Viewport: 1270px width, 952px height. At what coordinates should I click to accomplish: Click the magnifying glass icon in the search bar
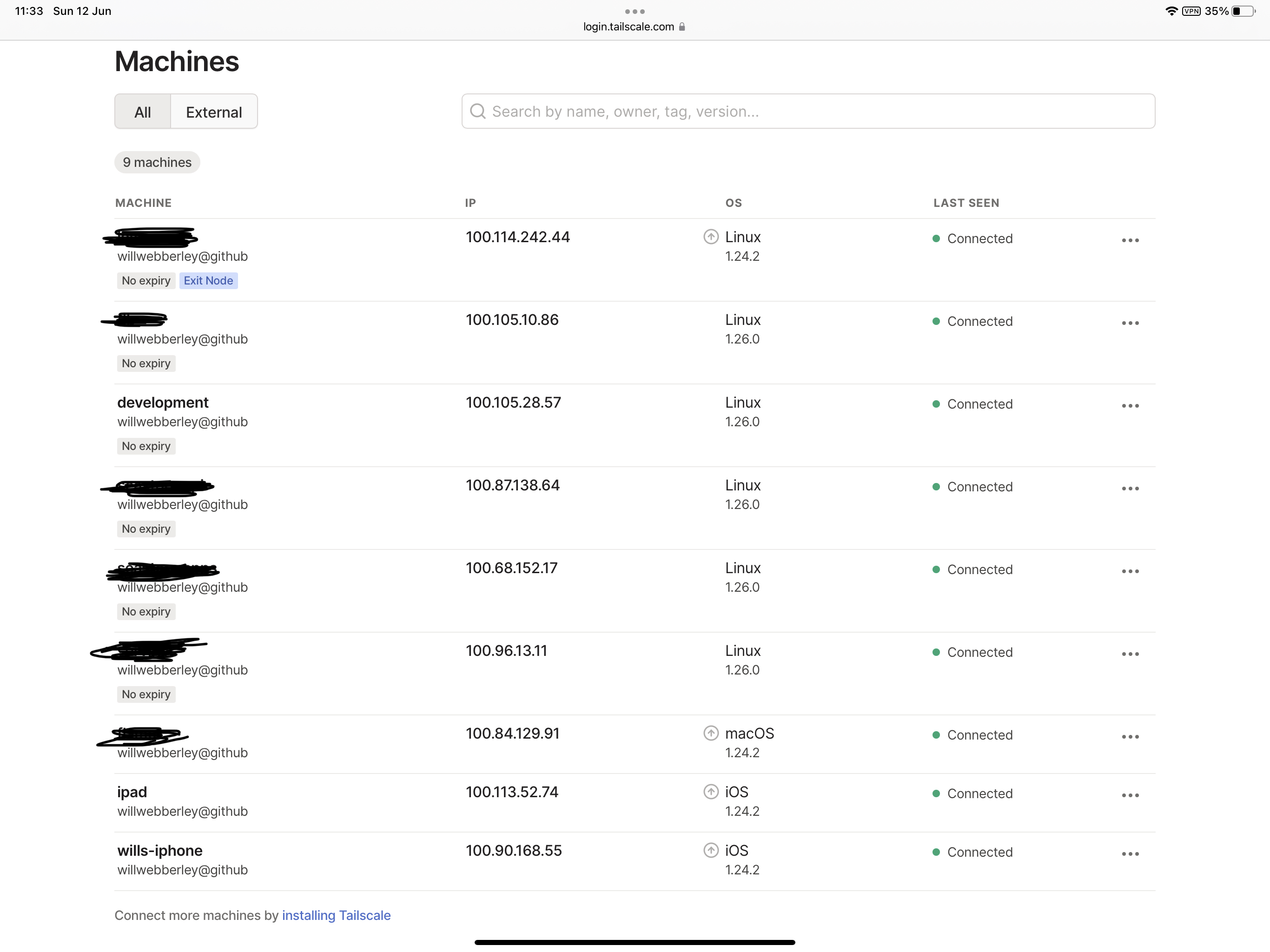478,111
